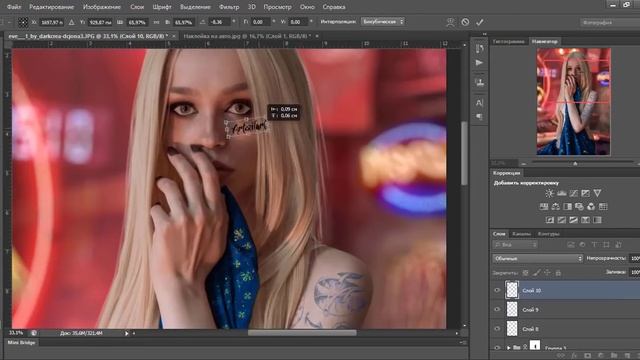Open the blend mode dropdown Обычные
Screen dimensions: 640x360
pos(538,258)
